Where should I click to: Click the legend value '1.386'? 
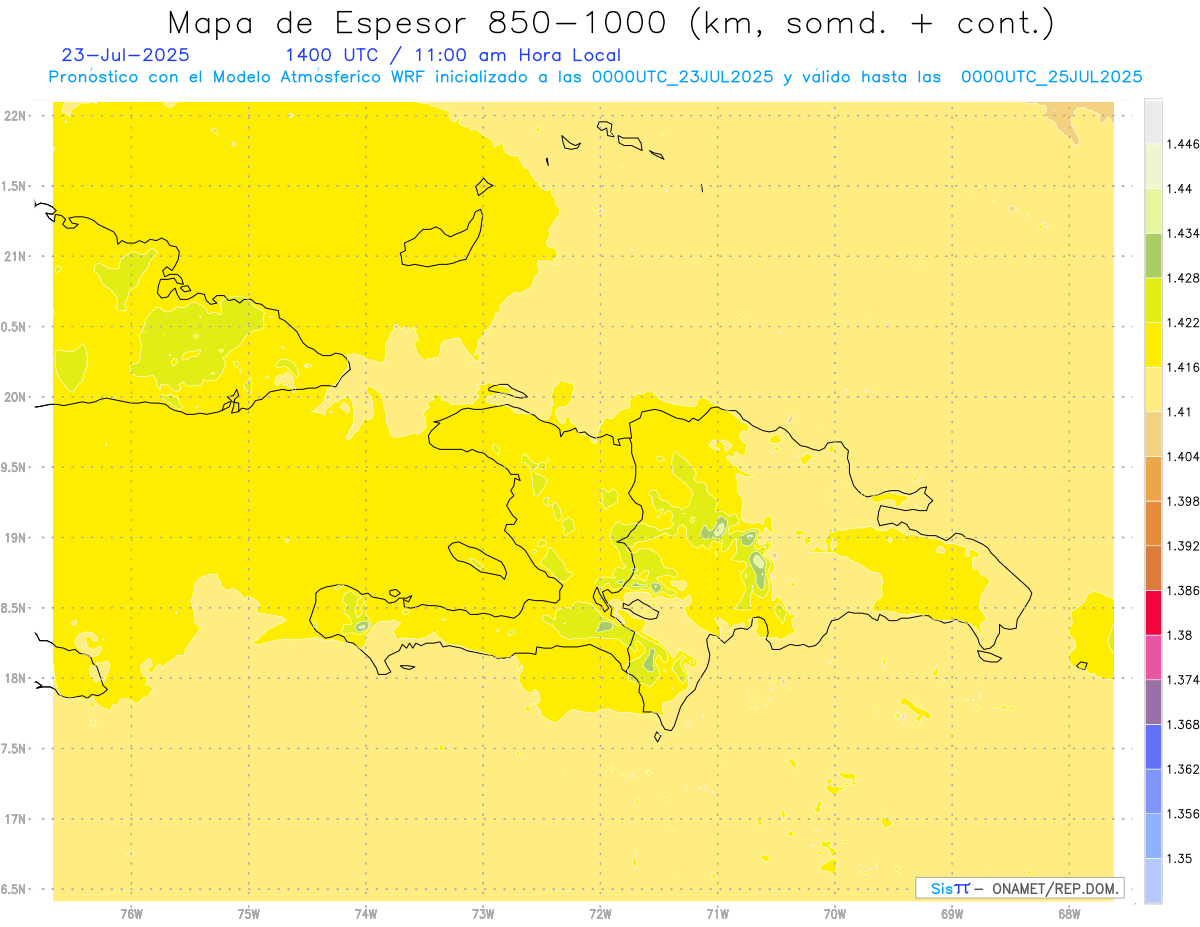[1185, 590]
